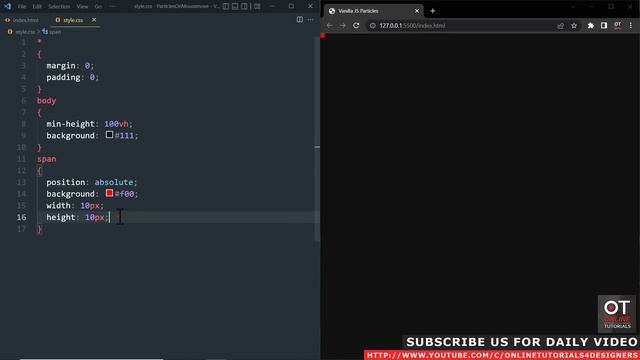The width and height of the screenshot is (640, 360).
Task: Click the 'padding: 0;' declaration
Action: (x=73, y=77)
